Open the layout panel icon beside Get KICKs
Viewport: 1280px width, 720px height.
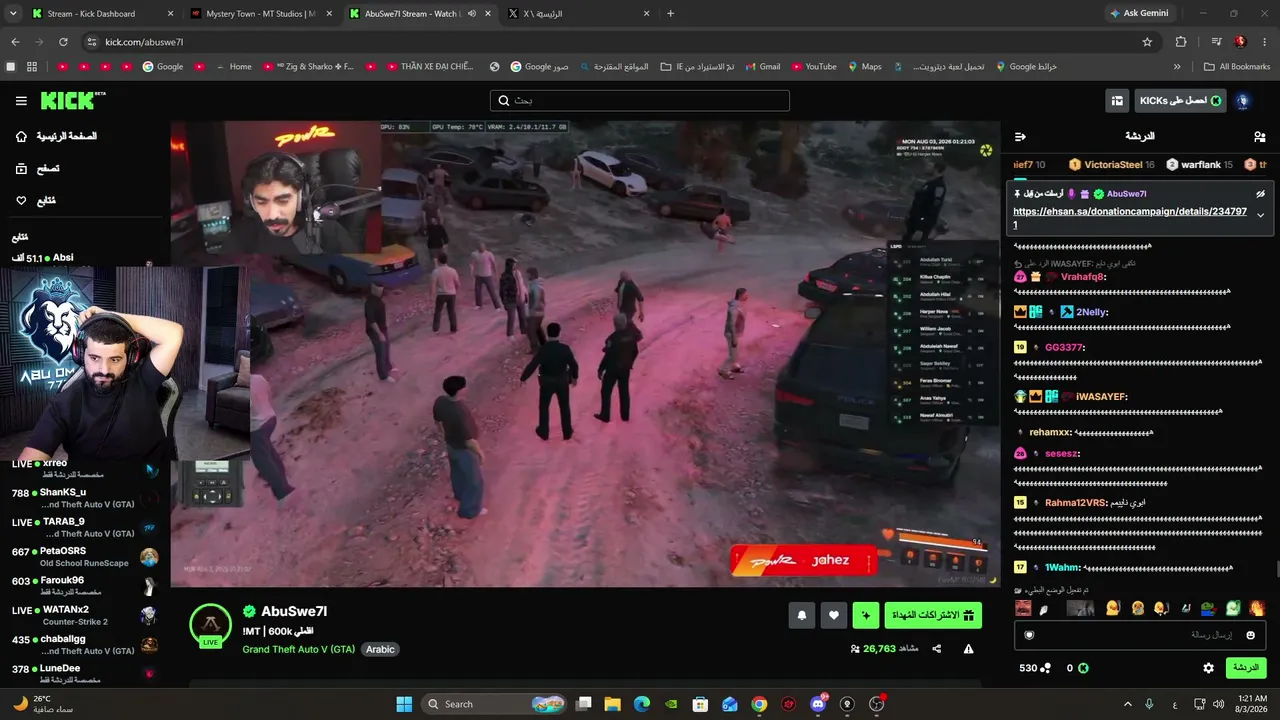click(1117, 101)
